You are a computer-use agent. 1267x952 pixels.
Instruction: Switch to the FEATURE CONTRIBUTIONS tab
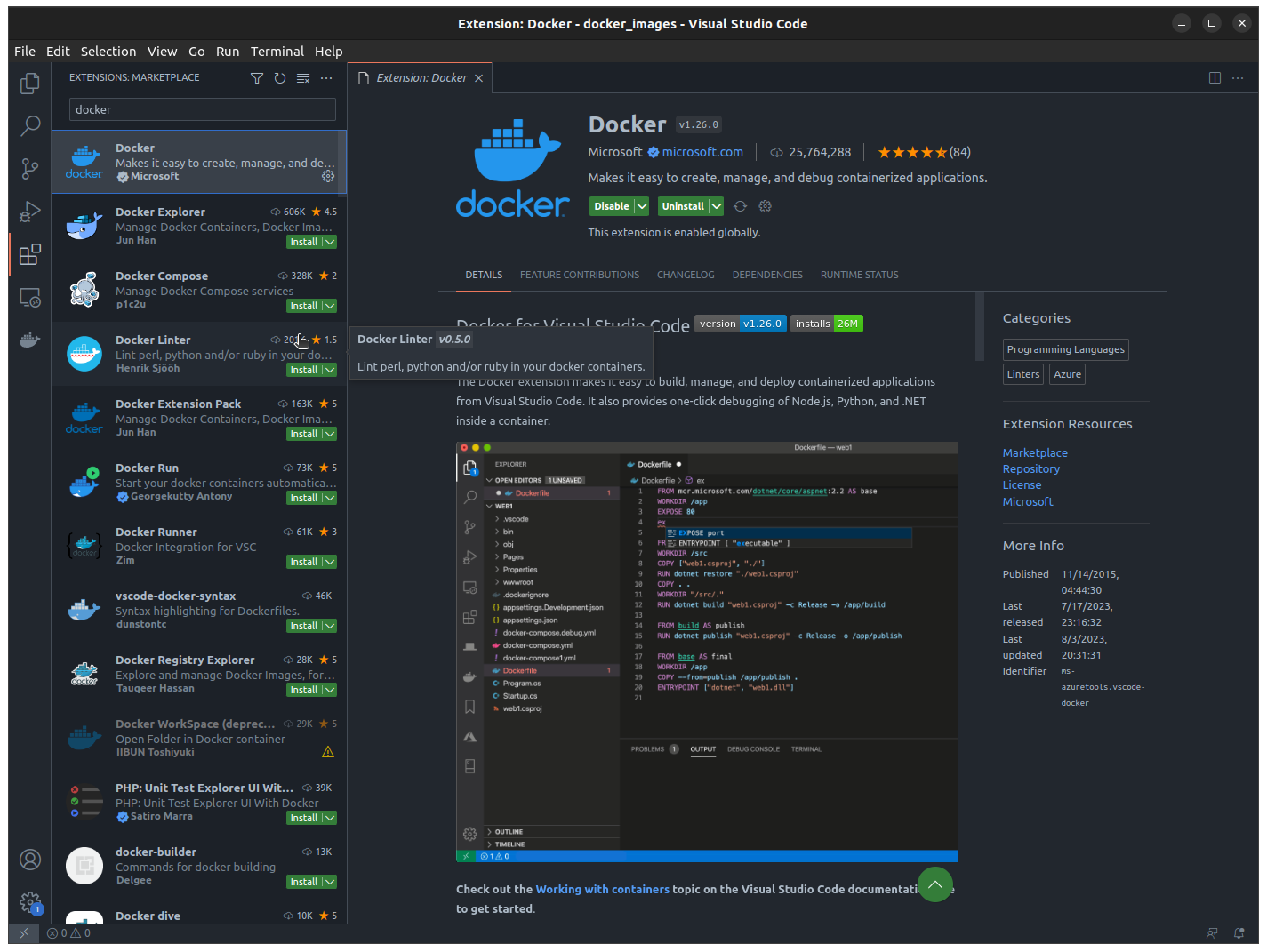580,275
